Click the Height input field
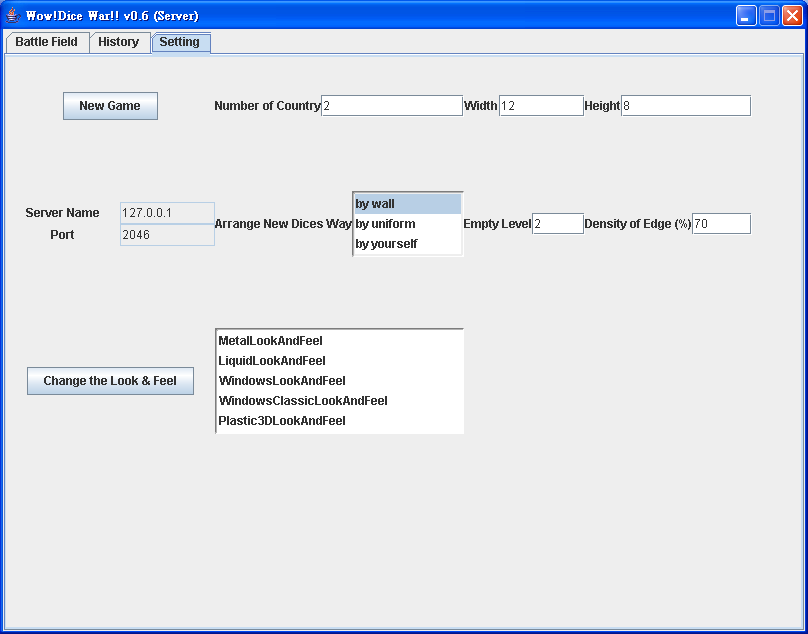The width and height of the screenshot is (808, 634). click(685, 106)
